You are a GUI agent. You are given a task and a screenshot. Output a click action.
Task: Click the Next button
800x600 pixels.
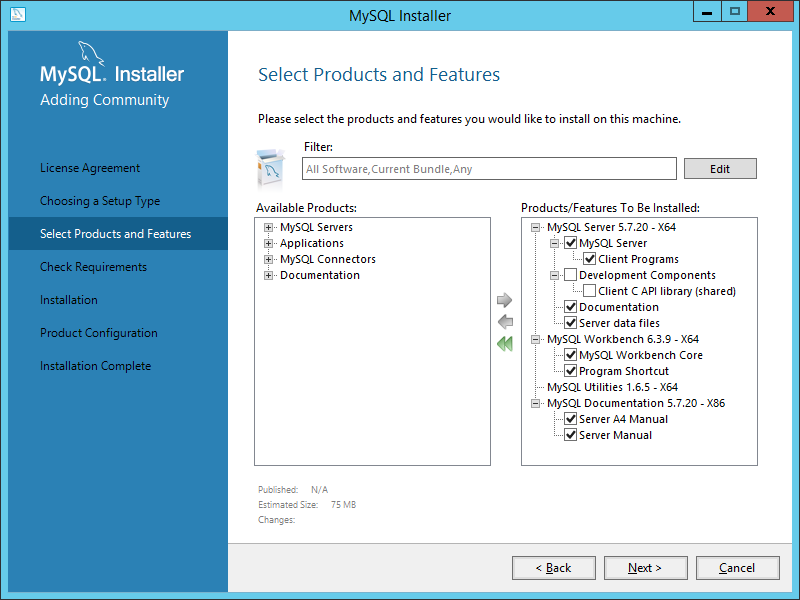(645, 568)
